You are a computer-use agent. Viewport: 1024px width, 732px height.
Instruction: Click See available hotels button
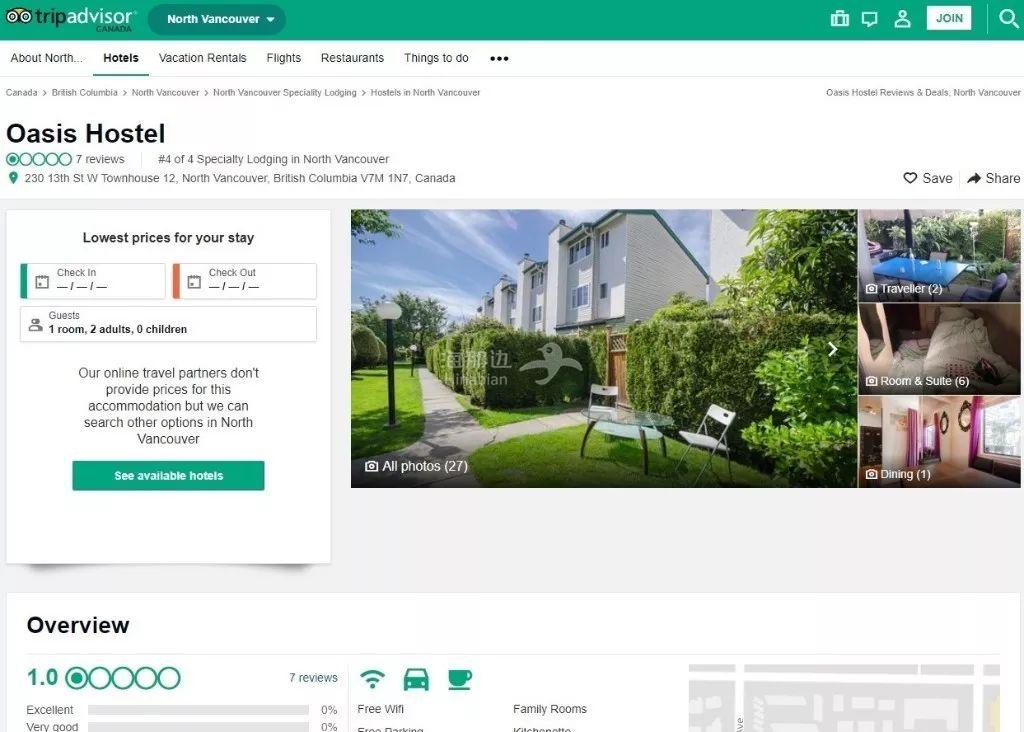(168, 475)
